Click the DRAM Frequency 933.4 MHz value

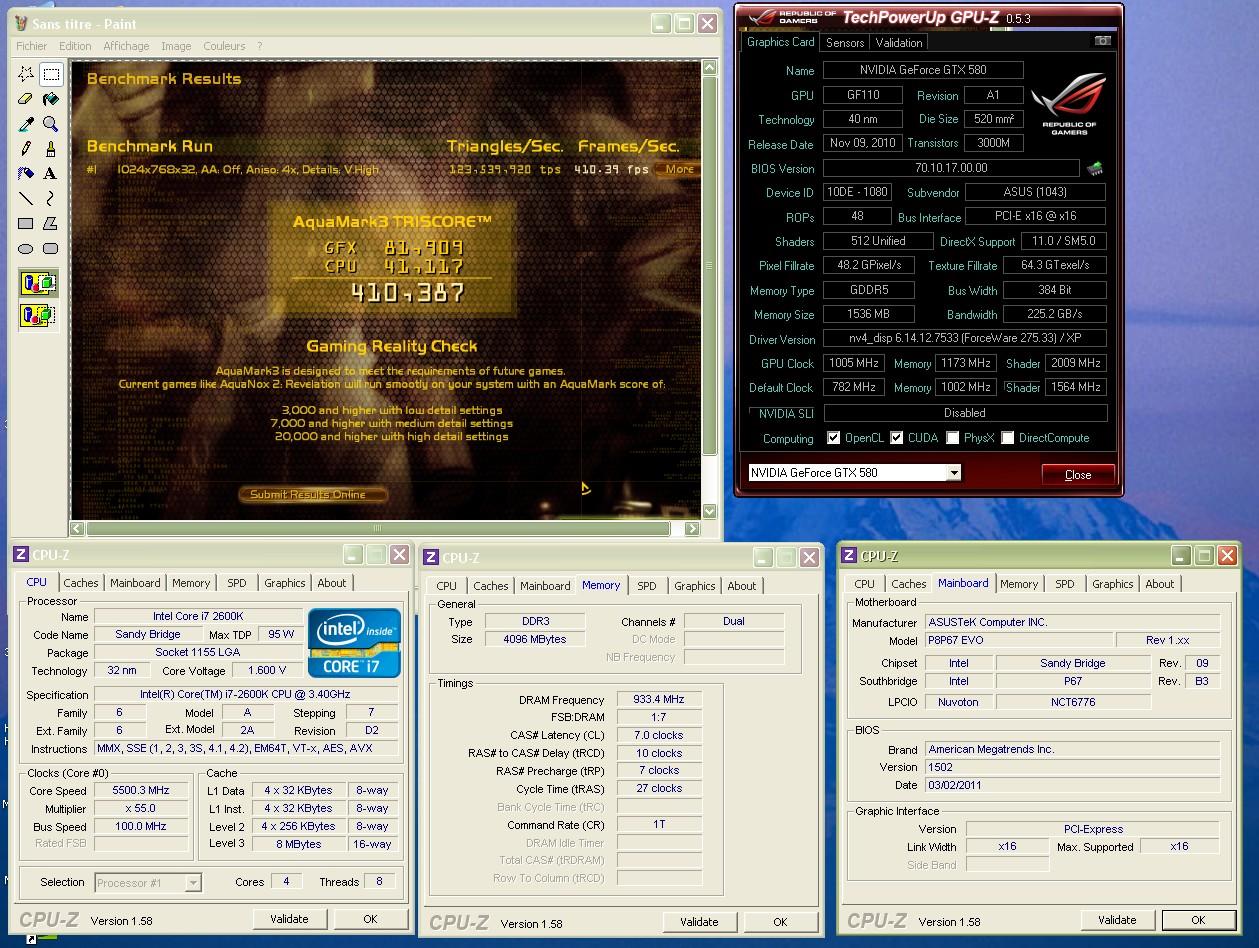tap(660, 700)
